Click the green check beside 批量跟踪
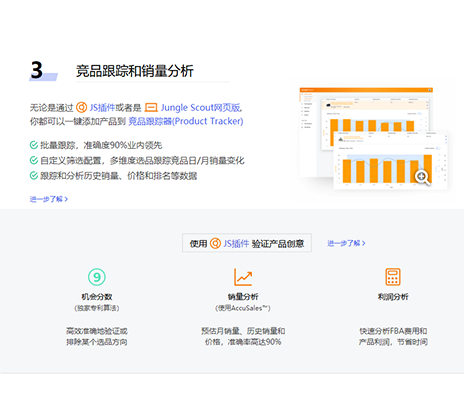Image resolution: width=464 pixels, height=420 pixels. 34,145
